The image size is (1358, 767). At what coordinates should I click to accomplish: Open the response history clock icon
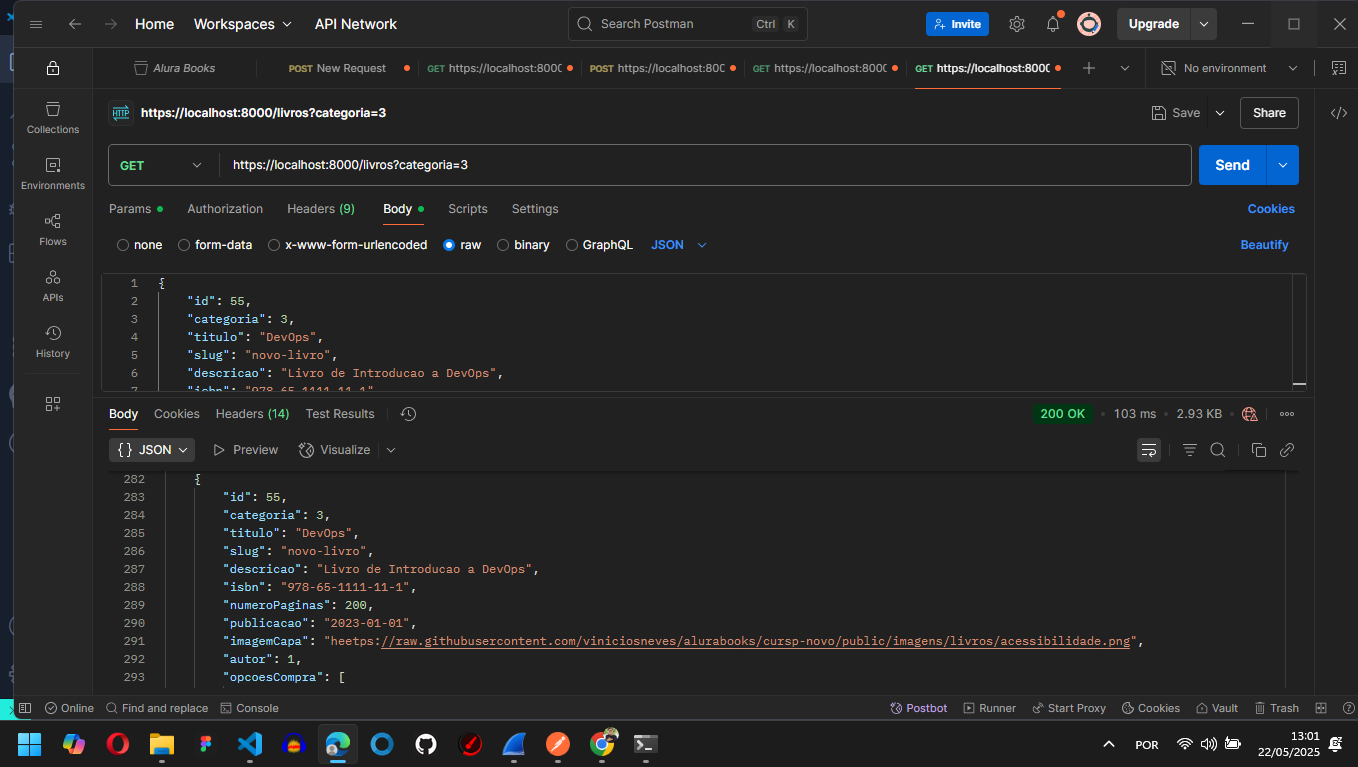point(408,414)
